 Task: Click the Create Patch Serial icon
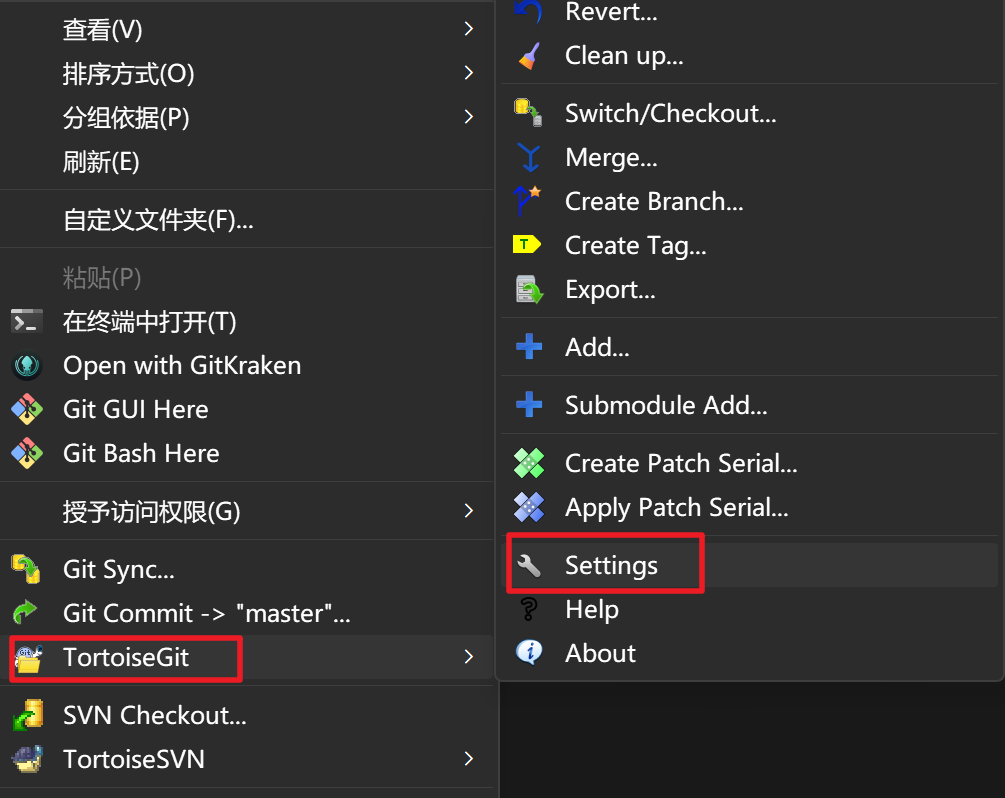[x=528, y=464]
